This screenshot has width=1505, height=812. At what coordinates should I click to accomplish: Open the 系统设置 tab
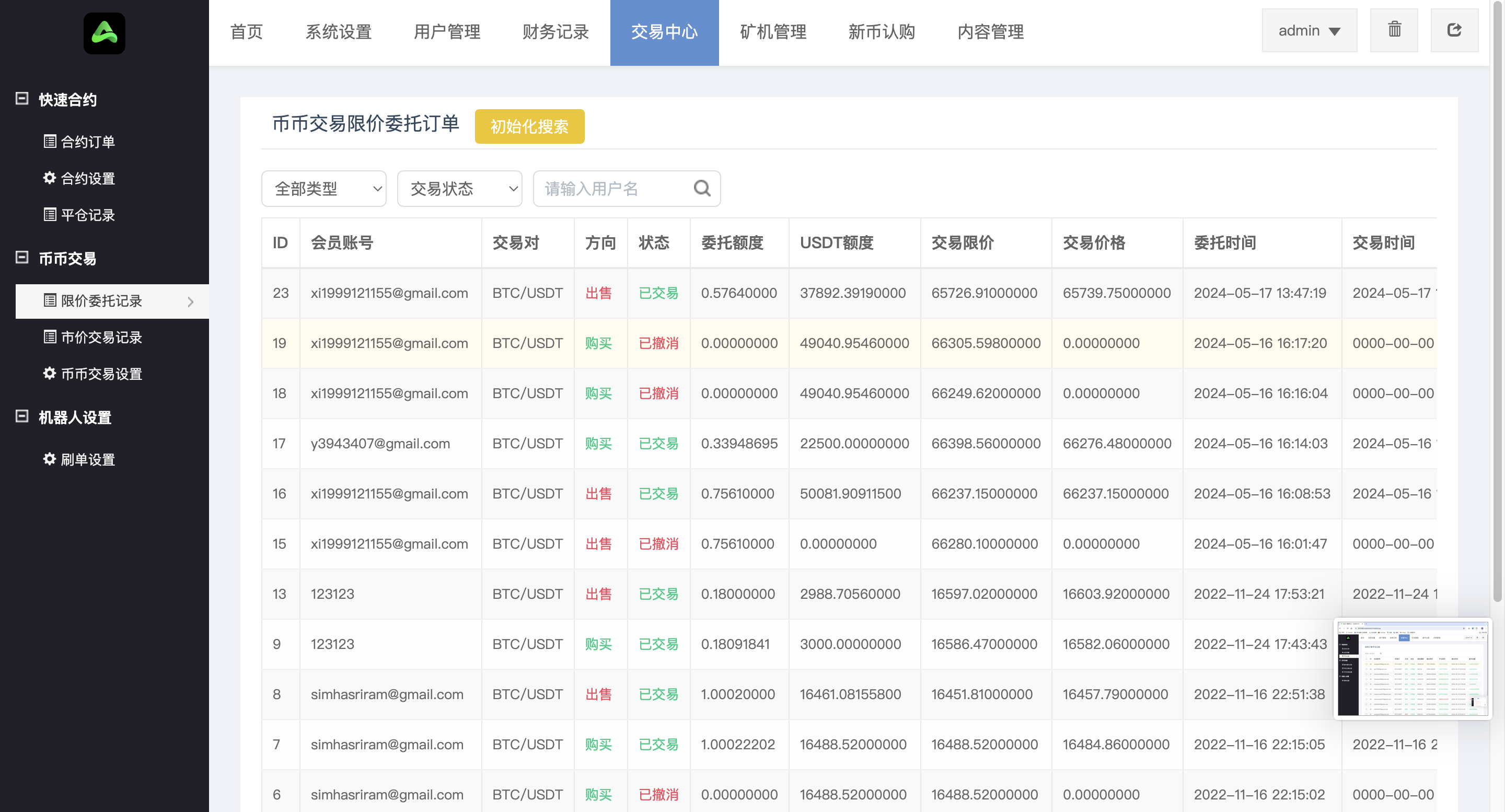[339, 32]
